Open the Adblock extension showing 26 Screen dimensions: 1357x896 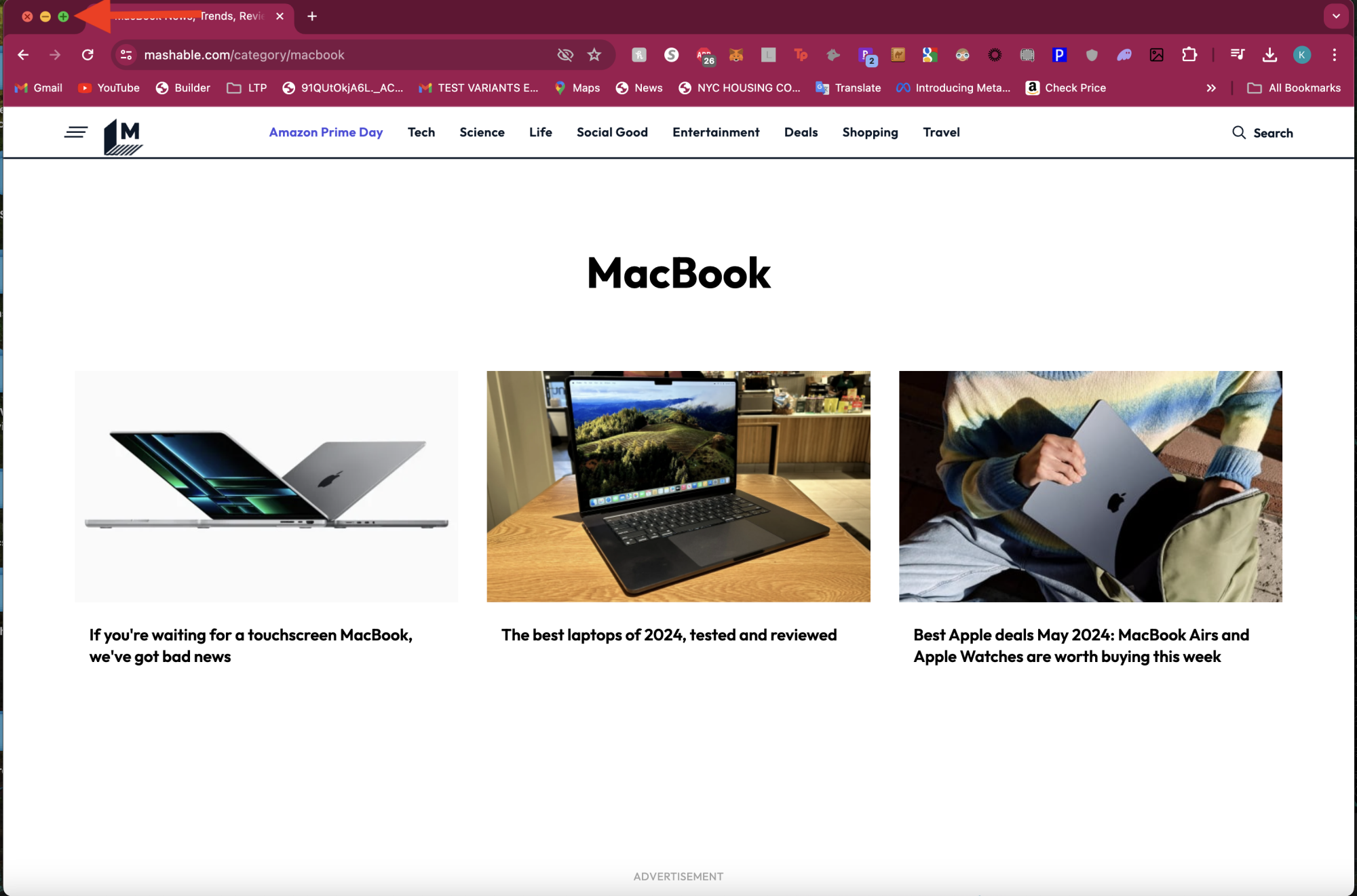click(705, 56)
